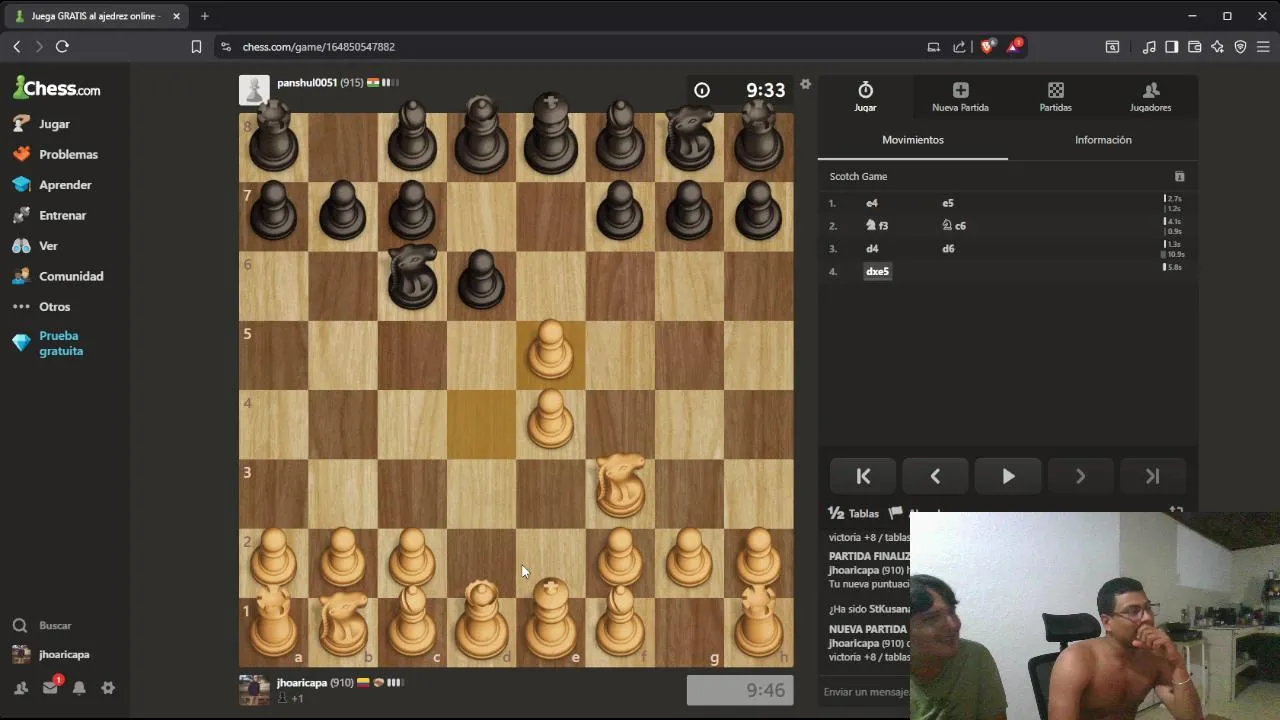
Task: Toggle browser sidebar panel icon
Action: coord(1172,47)
